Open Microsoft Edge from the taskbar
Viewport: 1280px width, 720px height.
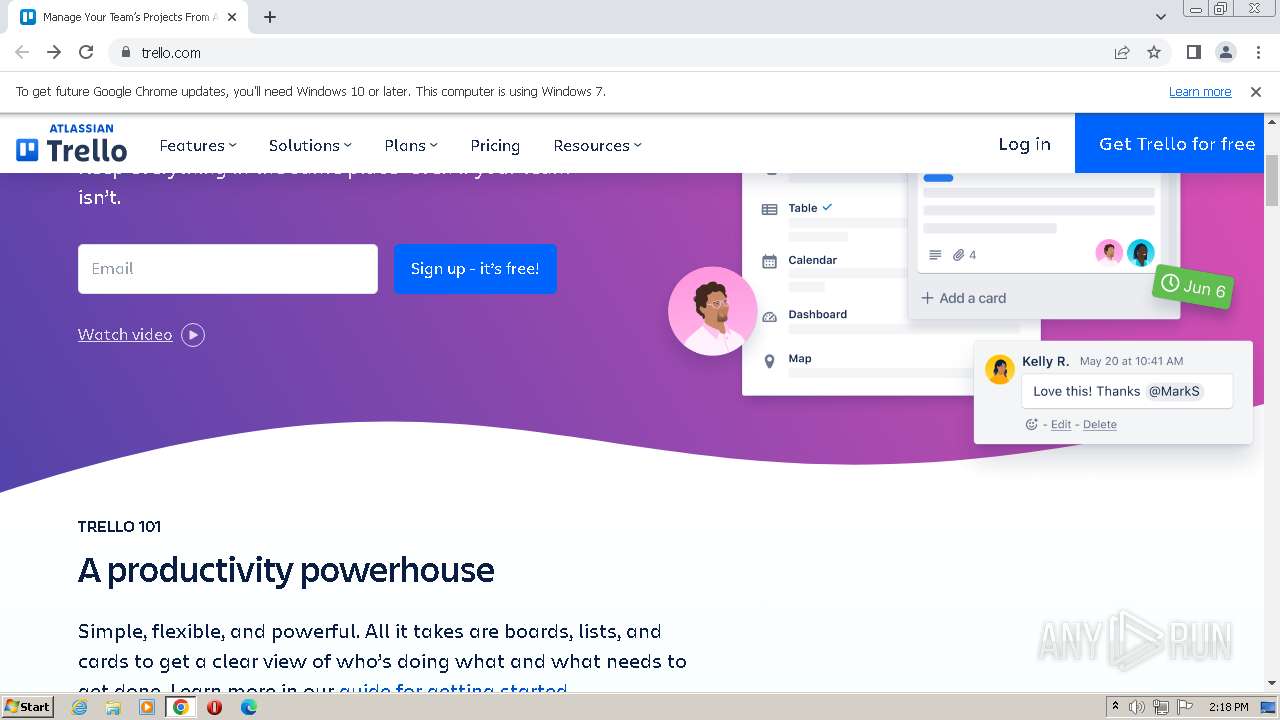pos(248,707)
